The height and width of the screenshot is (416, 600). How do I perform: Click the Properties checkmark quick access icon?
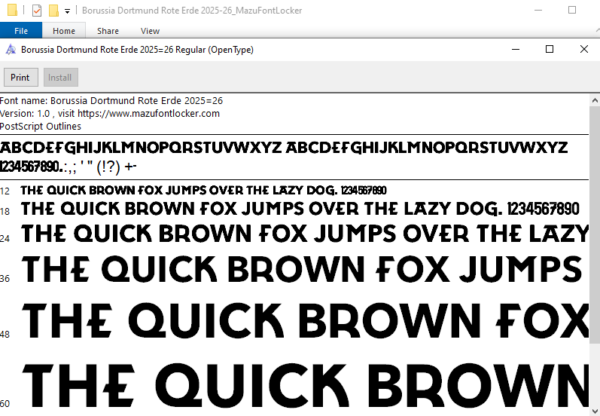coord(37,10)
